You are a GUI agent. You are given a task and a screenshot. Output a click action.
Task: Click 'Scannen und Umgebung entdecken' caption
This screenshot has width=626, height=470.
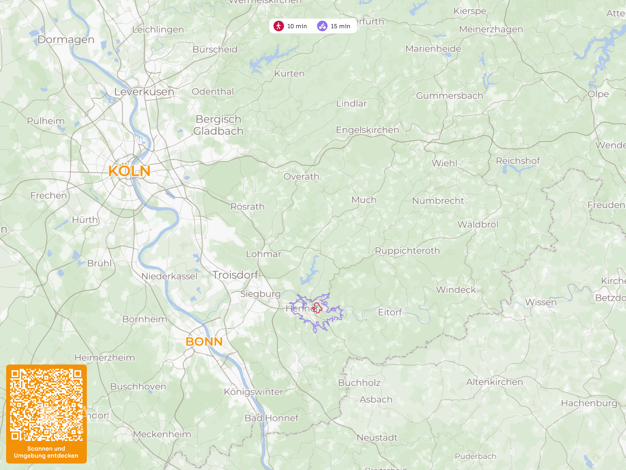tap(46, 452)
